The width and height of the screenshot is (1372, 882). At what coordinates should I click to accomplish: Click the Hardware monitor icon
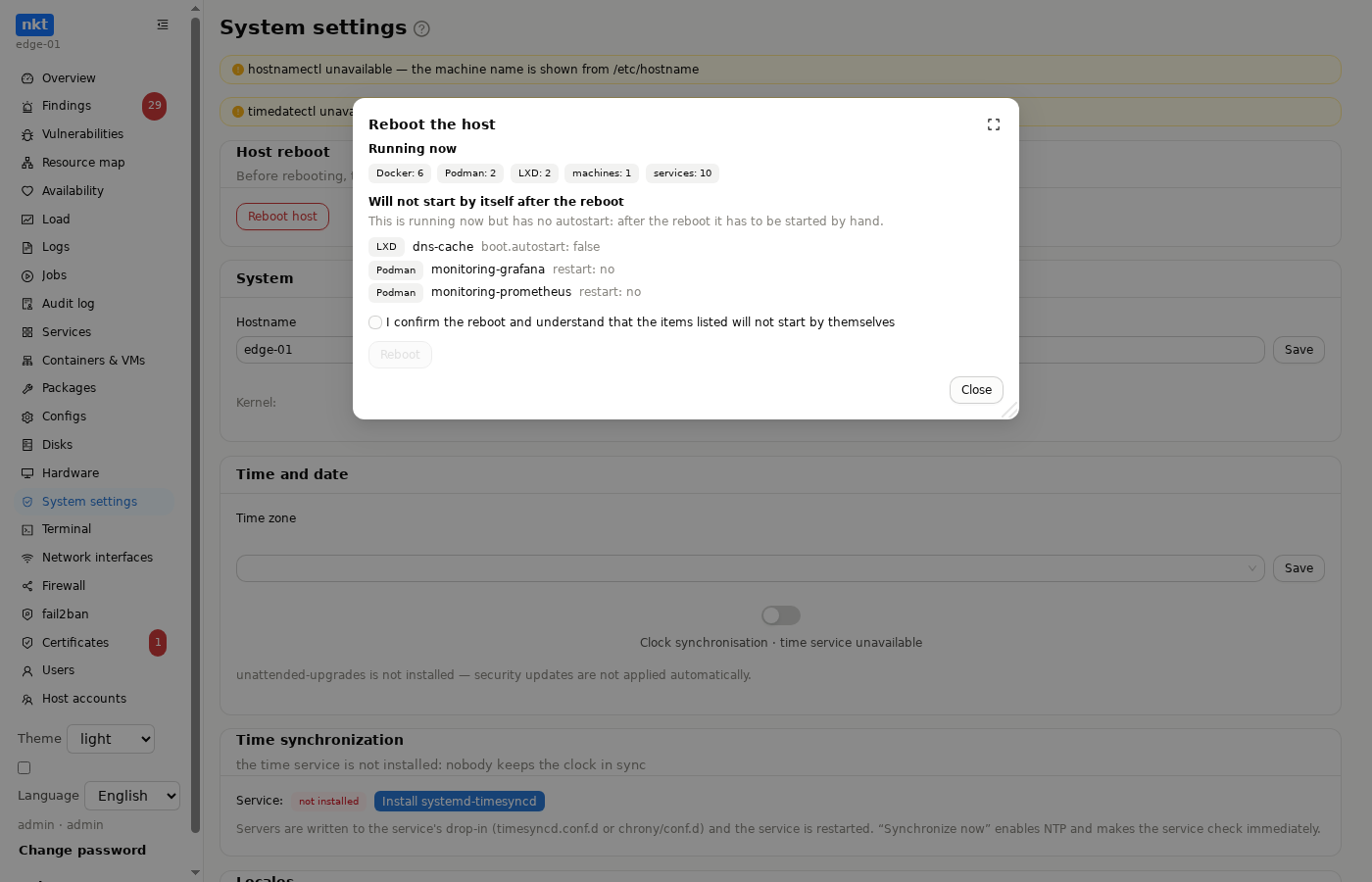tap(27, 473)
